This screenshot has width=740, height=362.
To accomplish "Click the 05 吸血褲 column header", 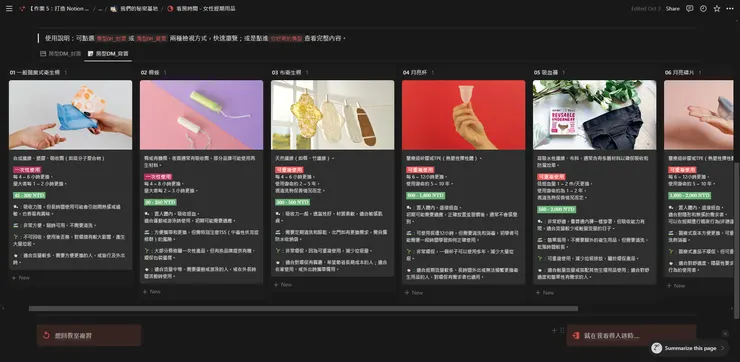I will 546,72.
